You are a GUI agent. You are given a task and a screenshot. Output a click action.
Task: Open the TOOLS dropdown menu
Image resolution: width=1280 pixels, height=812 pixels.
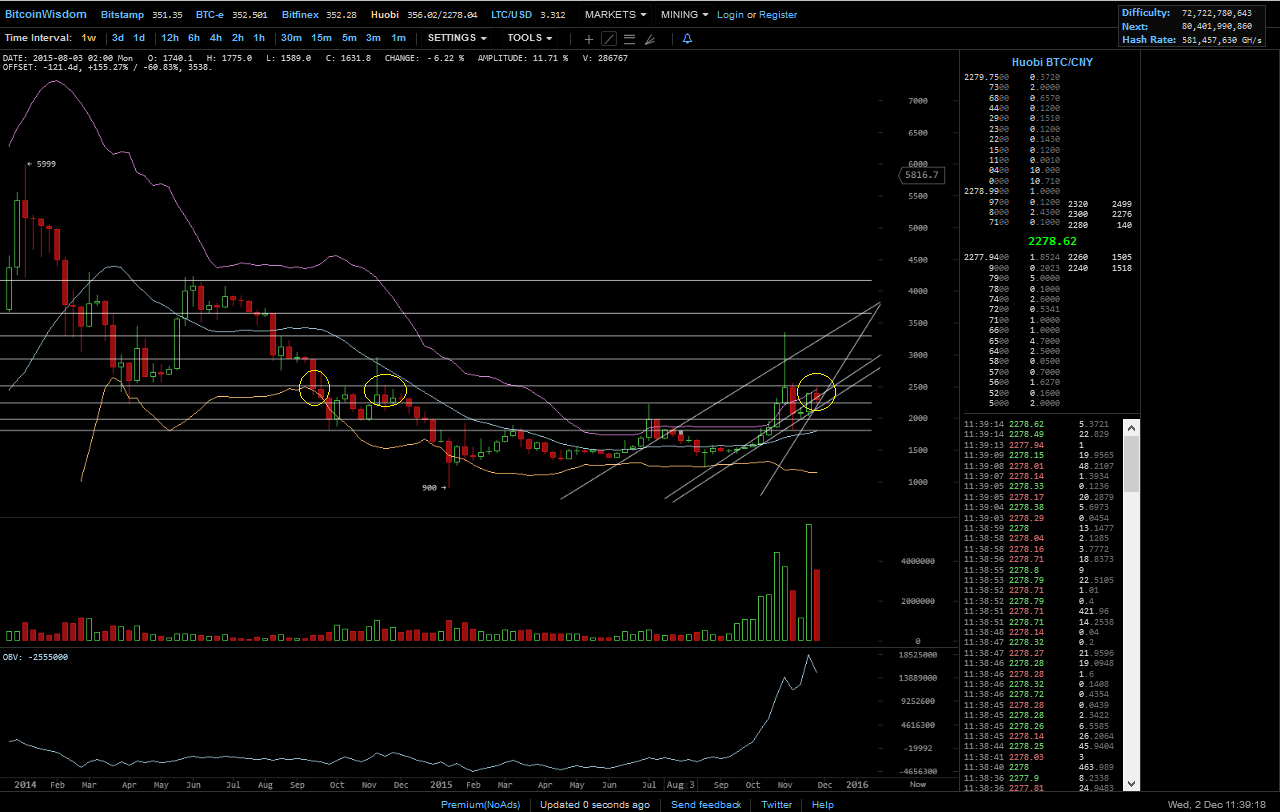530,38
